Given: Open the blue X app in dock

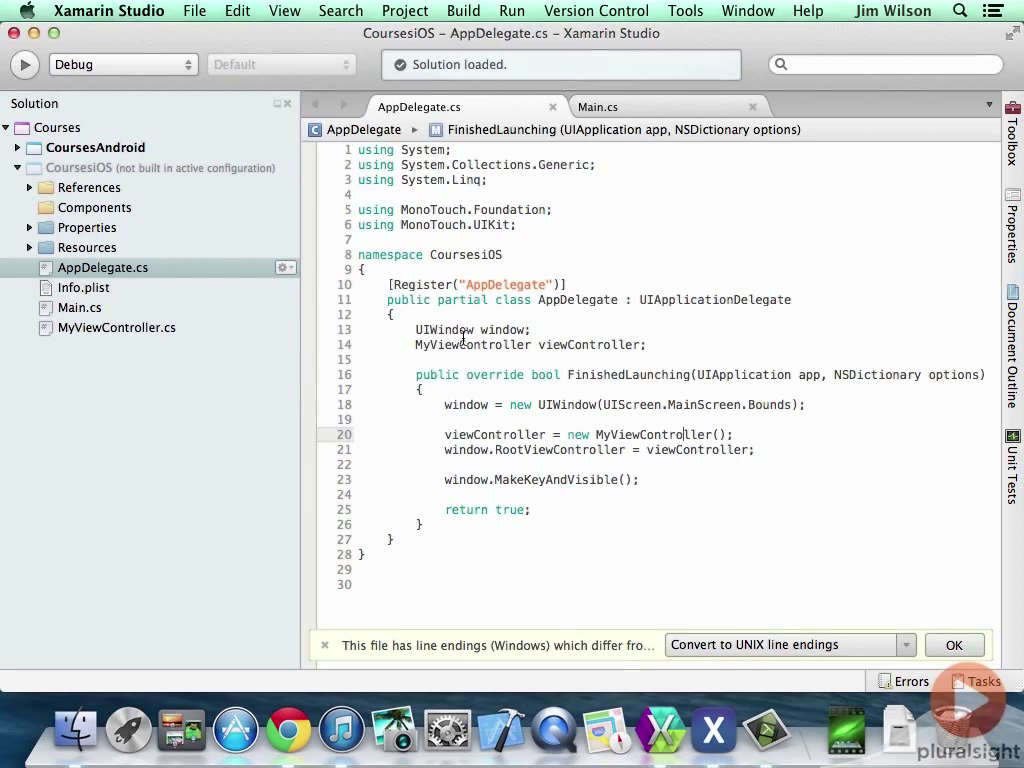Looking at the screenshot, I should tap(713, 729).
